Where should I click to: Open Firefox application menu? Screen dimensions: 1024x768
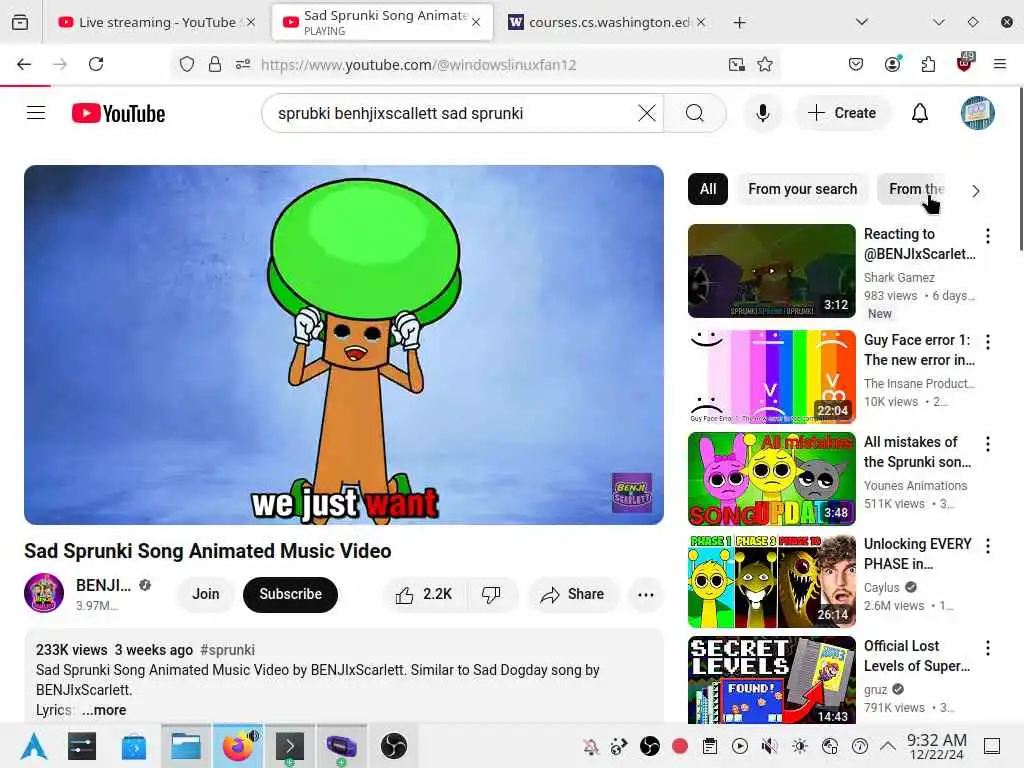pos(1000,64)
